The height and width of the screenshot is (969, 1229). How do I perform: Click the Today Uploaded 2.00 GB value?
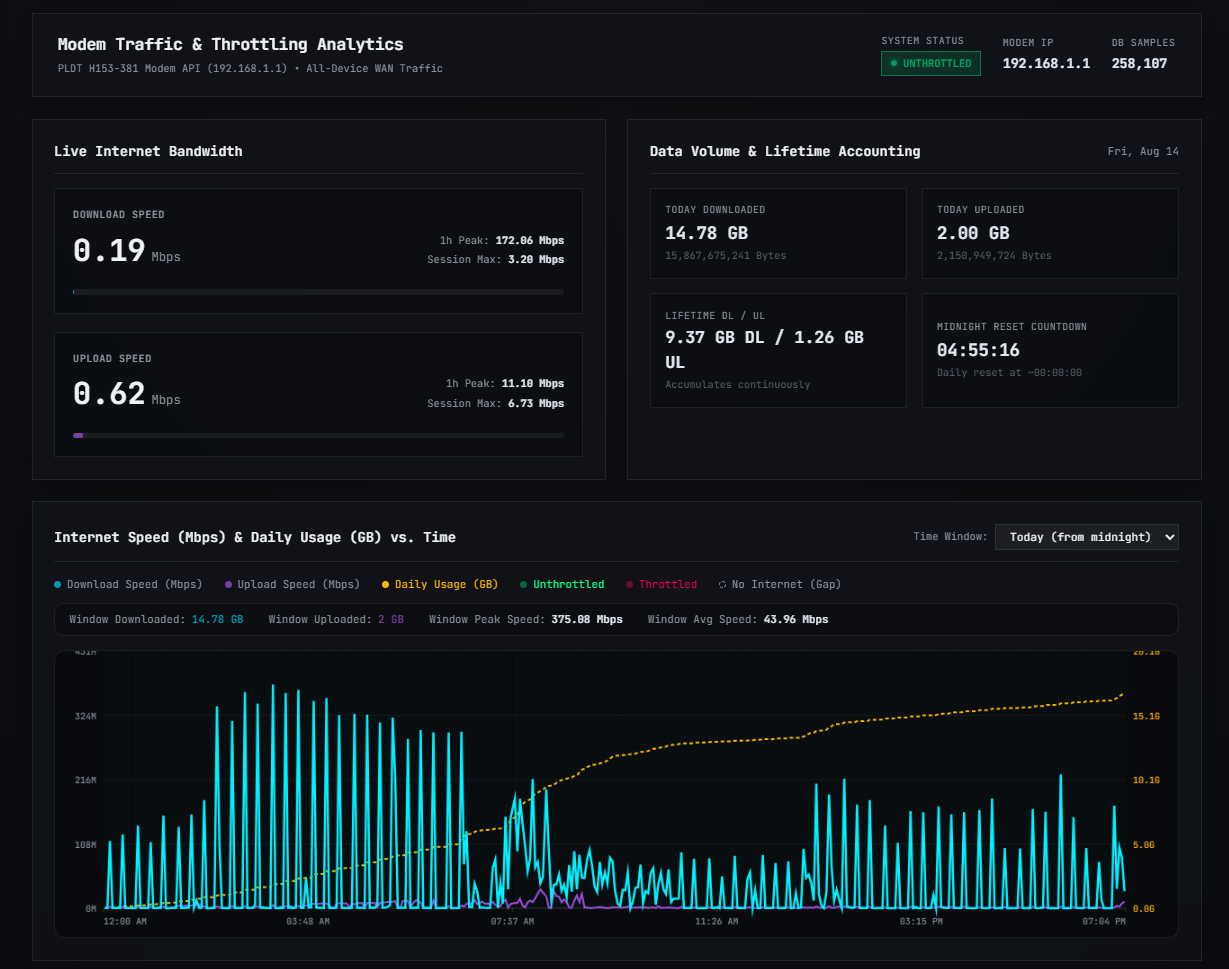point(973,233)
